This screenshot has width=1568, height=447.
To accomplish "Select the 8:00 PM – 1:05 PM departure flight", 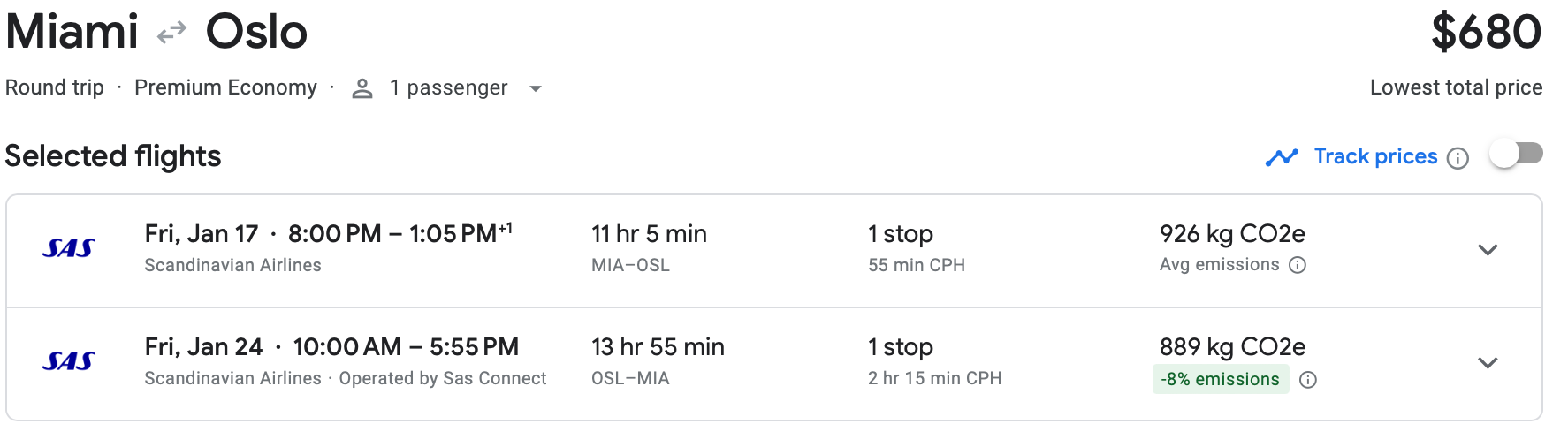I will coord(392,234).
